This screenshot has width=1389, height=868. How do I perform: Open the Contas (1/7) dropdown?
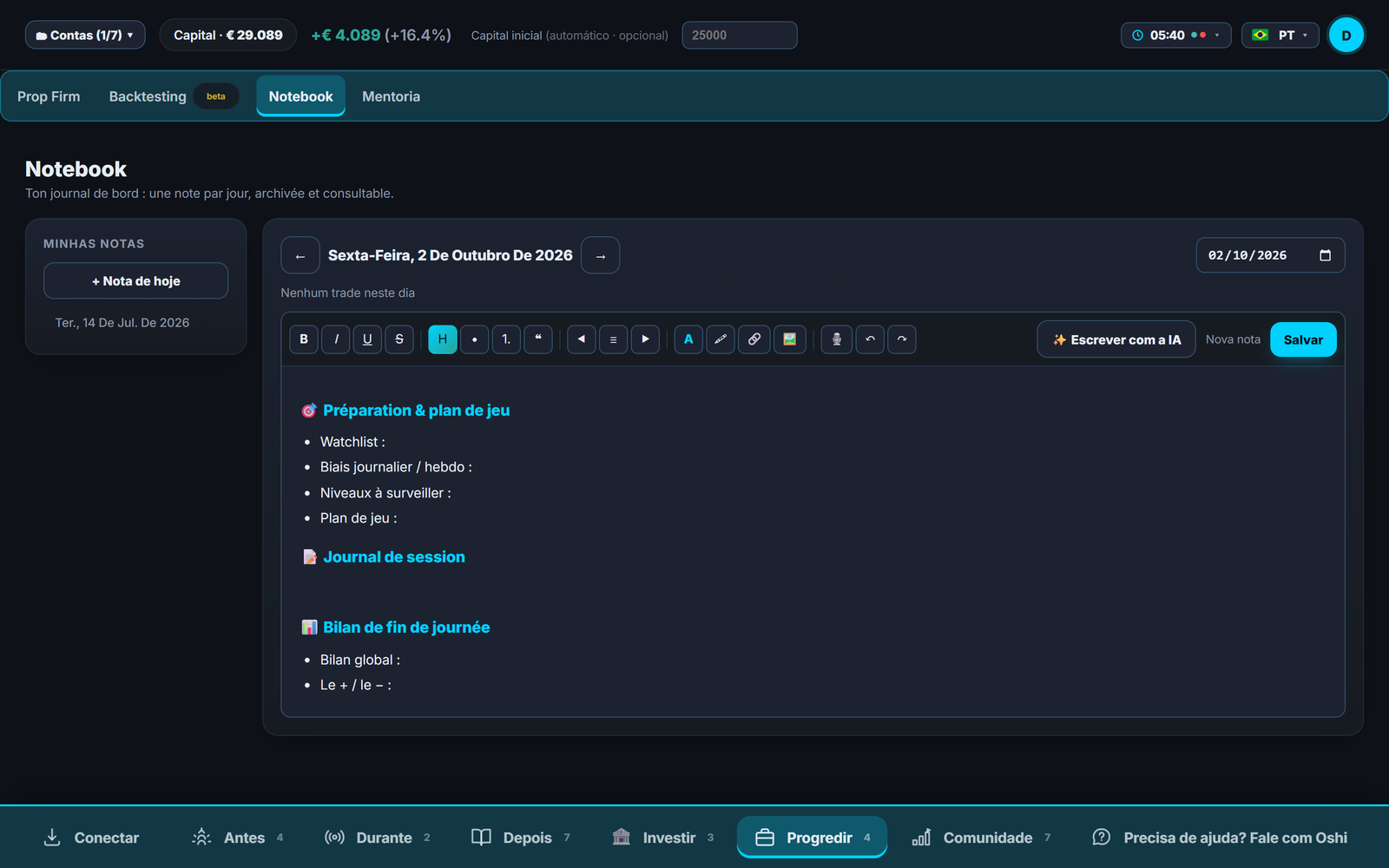(85, 35)
